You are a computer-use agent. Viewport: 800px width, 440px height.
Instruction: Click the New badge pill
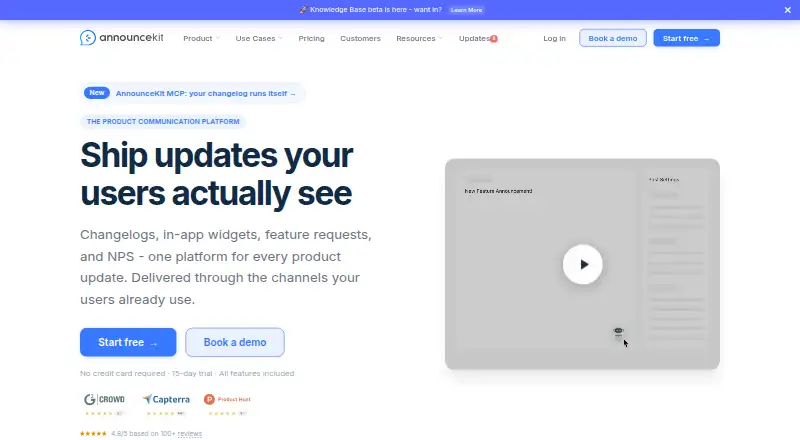click(x=97, y=93)
